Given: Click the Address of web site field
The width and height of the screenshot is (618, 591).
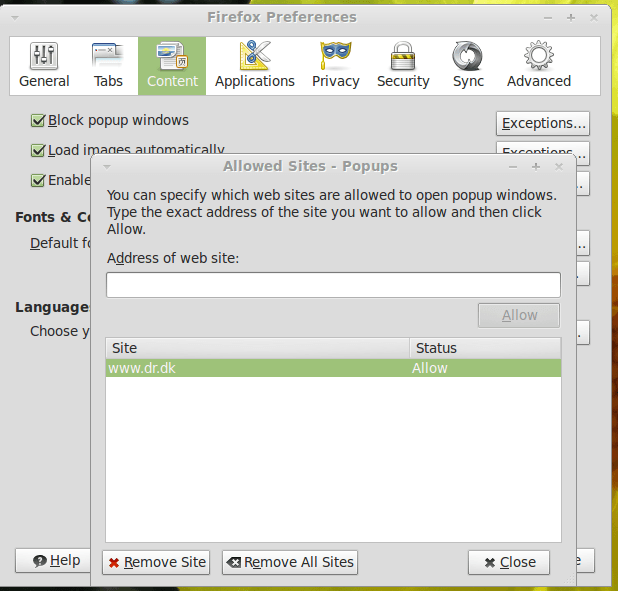Looking at the screenshot, I should coord(333,285).
